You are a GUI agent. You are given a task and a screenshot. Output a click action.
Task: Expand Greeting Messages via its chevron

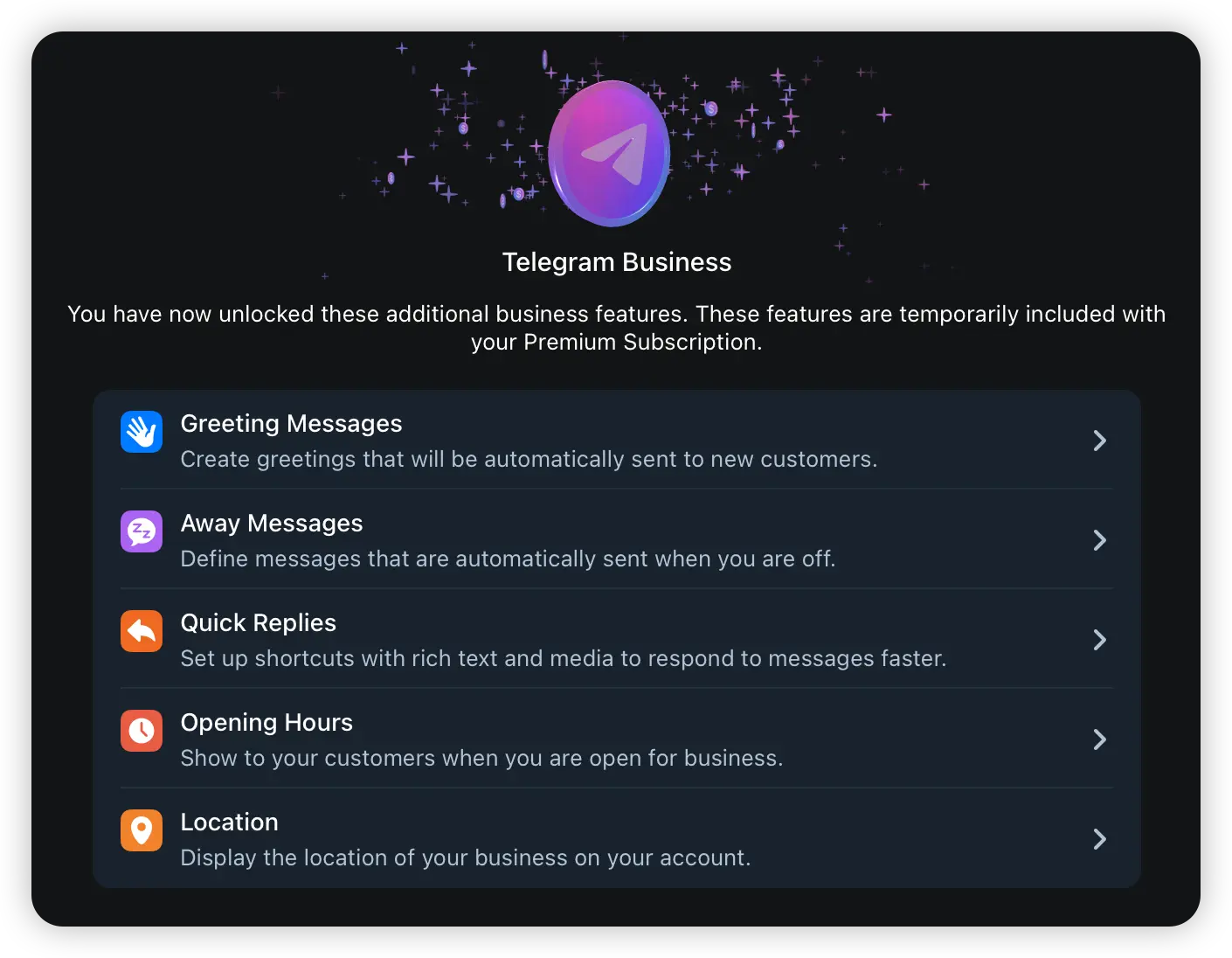1100,441
